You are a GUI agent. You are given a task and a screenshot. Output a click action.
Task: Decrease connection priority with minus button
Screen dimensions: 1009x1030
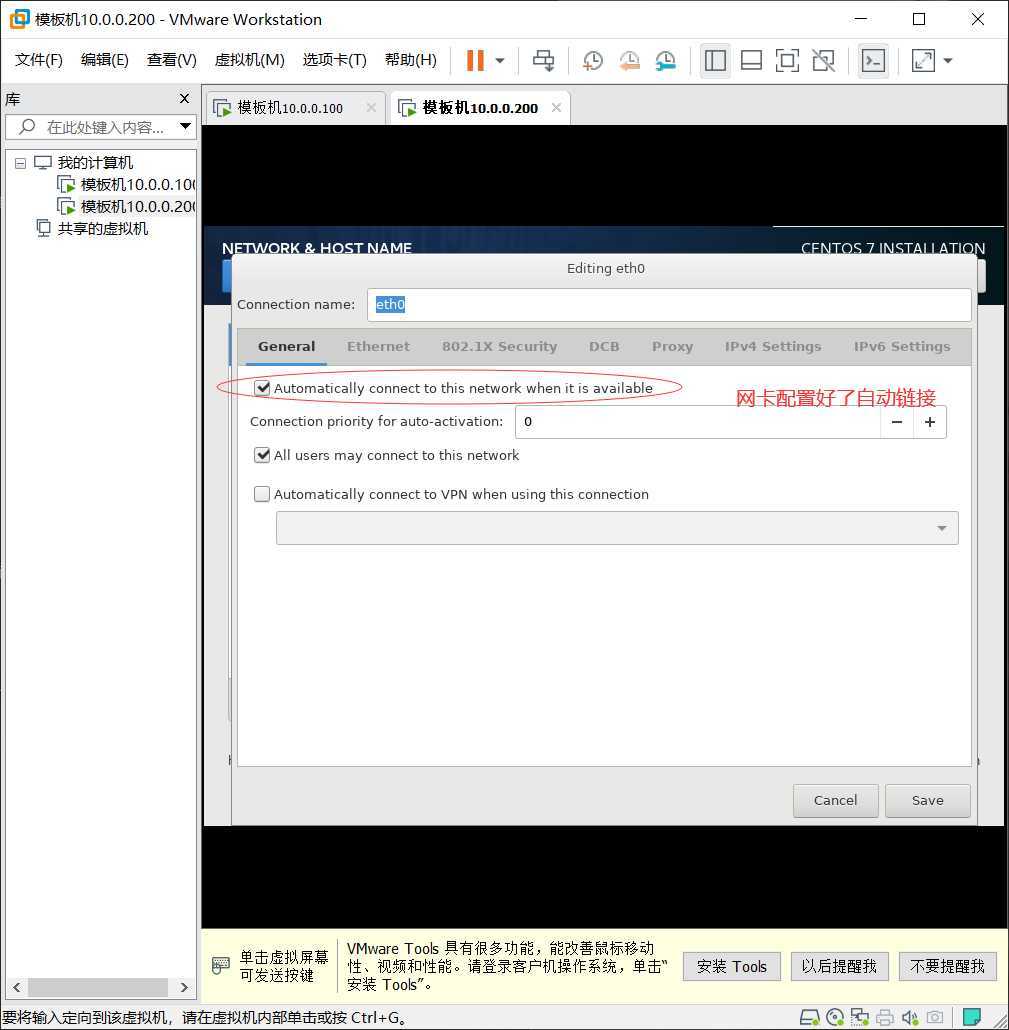pos(897,422)
